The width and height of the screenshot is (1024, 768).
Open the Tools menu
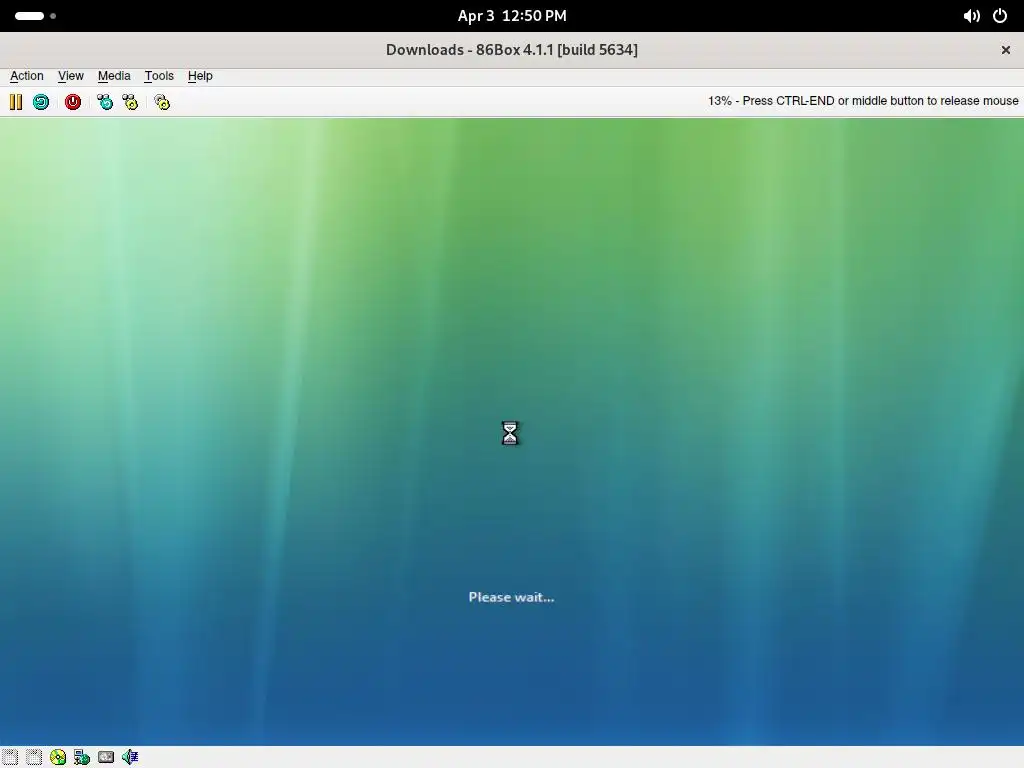(x=159, y=76)
